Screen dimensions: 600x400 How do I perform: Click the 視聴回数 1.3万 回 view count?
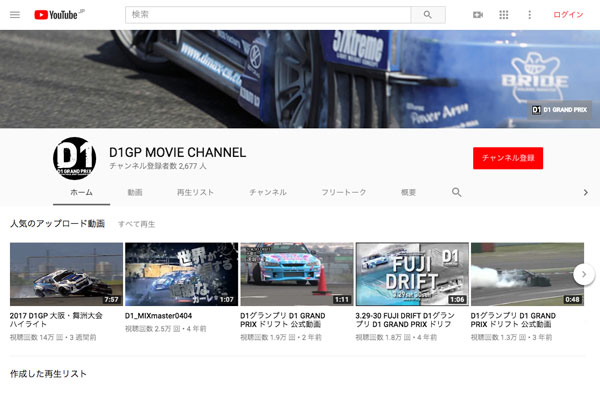coord(498,338)
